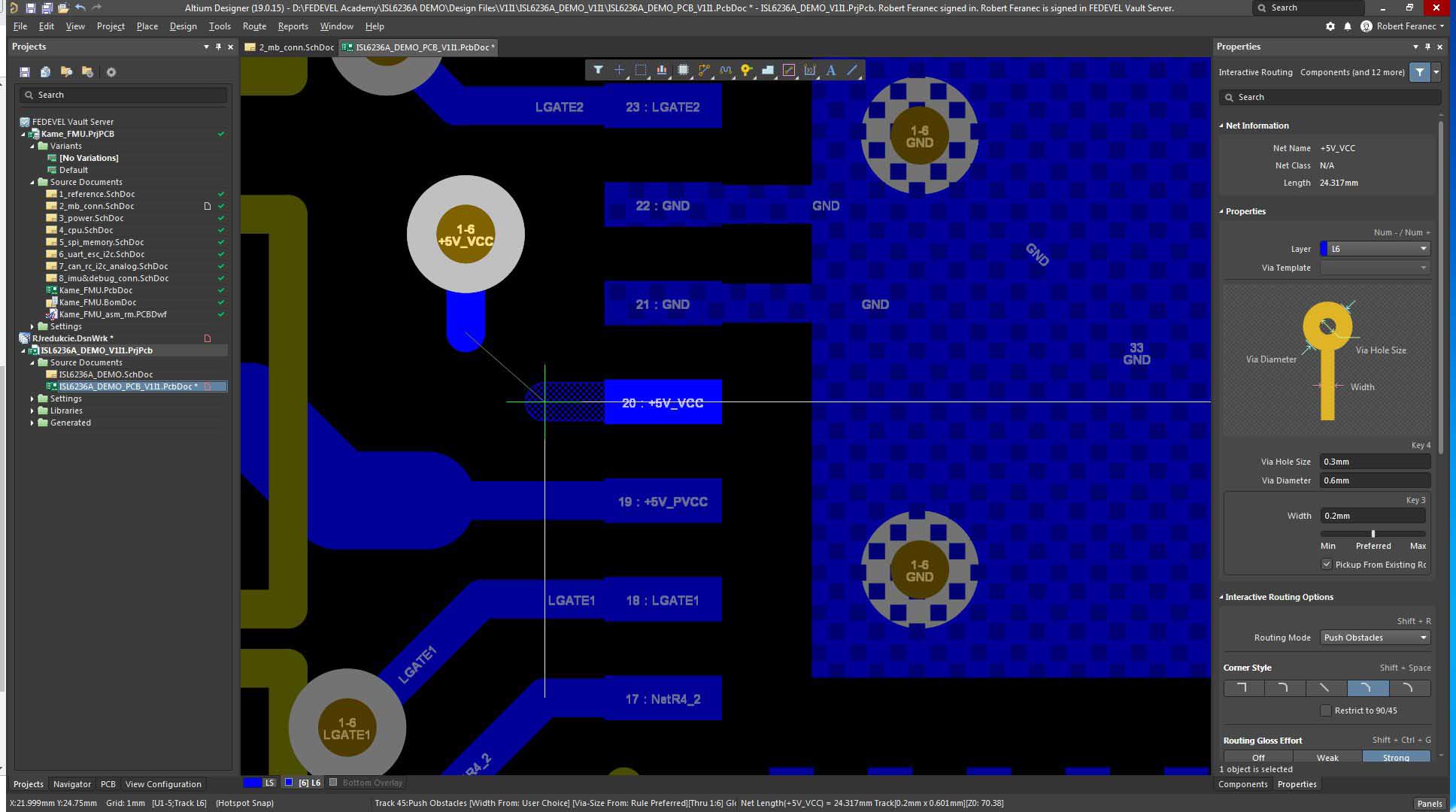Open the Layer L6 dropdown
Image resolution: width=1456 pixels, height=812 pixels.
(x=1375, y=249)
